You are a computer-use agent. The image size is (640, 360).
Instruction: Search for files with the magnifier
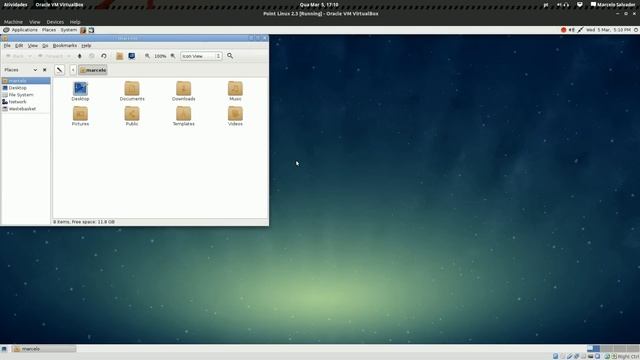point(230,56)
